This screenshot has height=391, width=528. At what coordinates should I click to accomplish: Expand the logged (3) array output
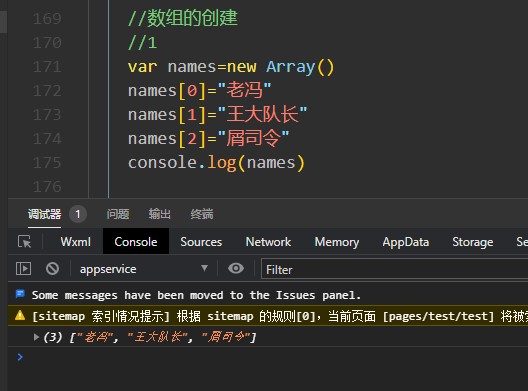pos(36,336)
